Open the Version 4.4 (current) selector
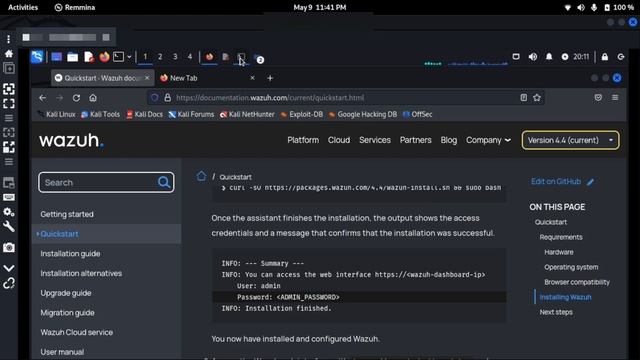The width and height of the screenshot is (640, 360). [x=570, y=140]
